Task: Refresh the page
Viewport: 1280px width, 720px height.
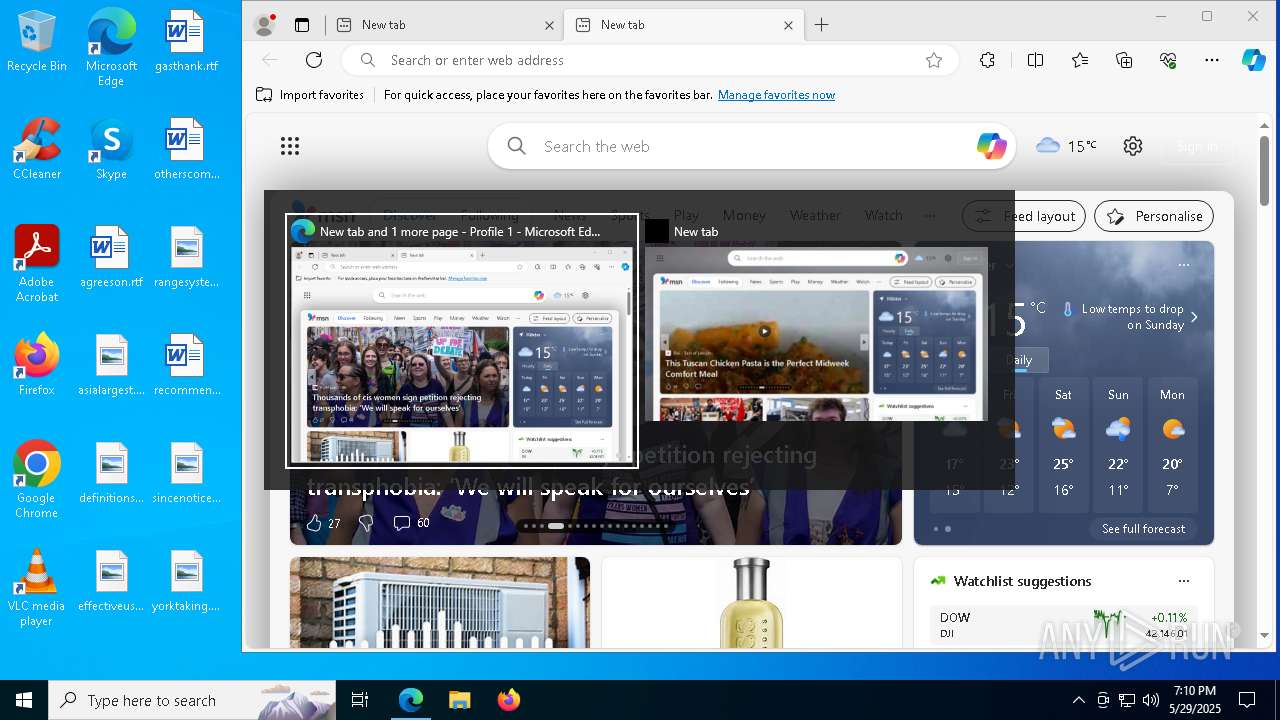Action: [x=314, y=60]
